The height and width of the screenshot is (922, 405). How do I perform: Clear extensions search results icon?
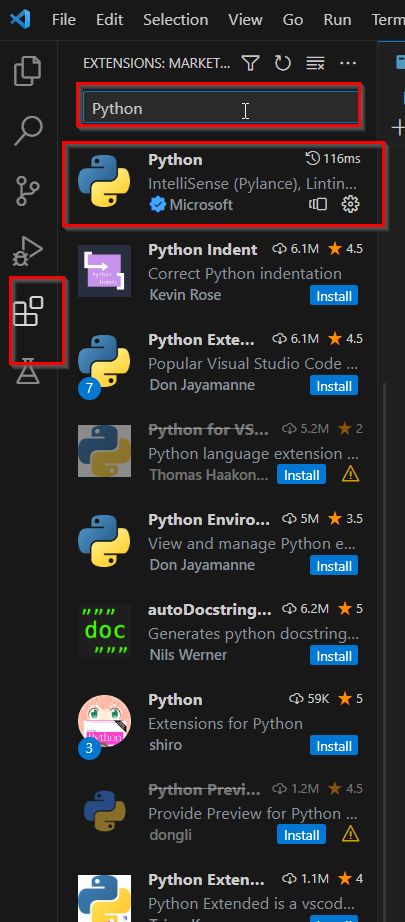pyautogui.click(x=316, y=63)
